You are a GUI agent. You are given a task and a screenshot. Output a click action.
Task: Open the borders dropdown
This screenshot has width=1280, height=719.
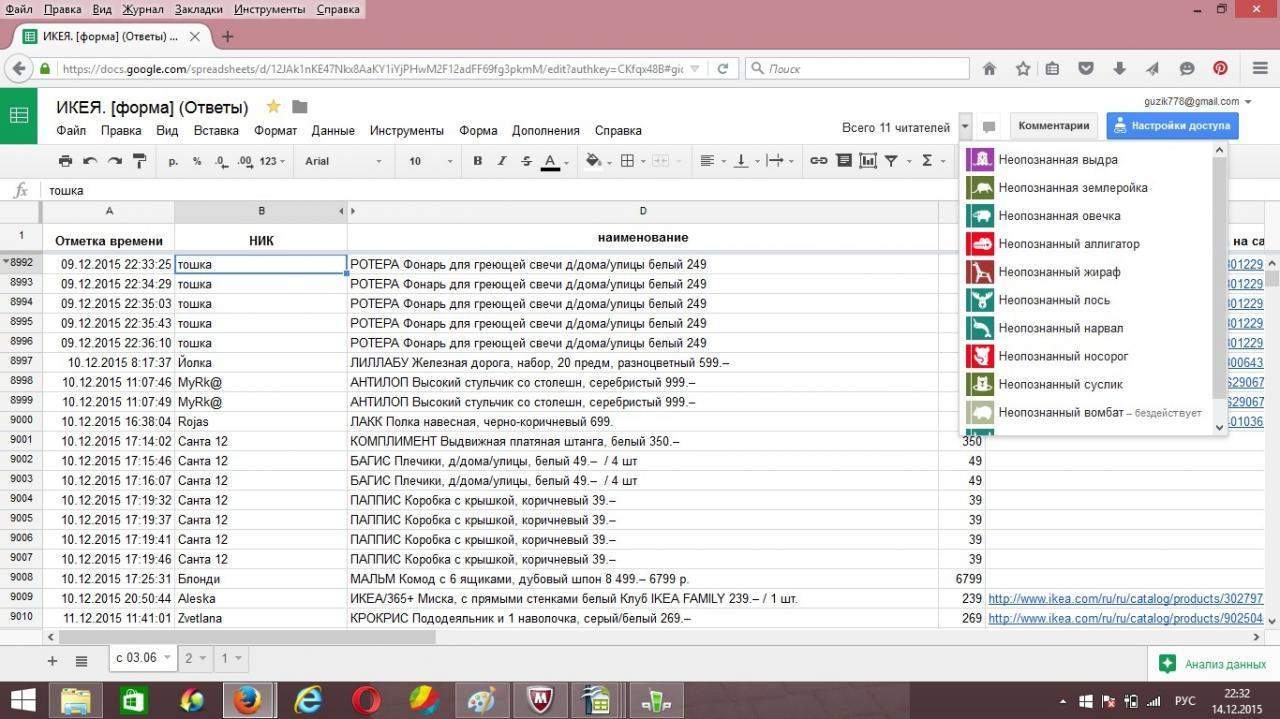(x=632, y=161)
